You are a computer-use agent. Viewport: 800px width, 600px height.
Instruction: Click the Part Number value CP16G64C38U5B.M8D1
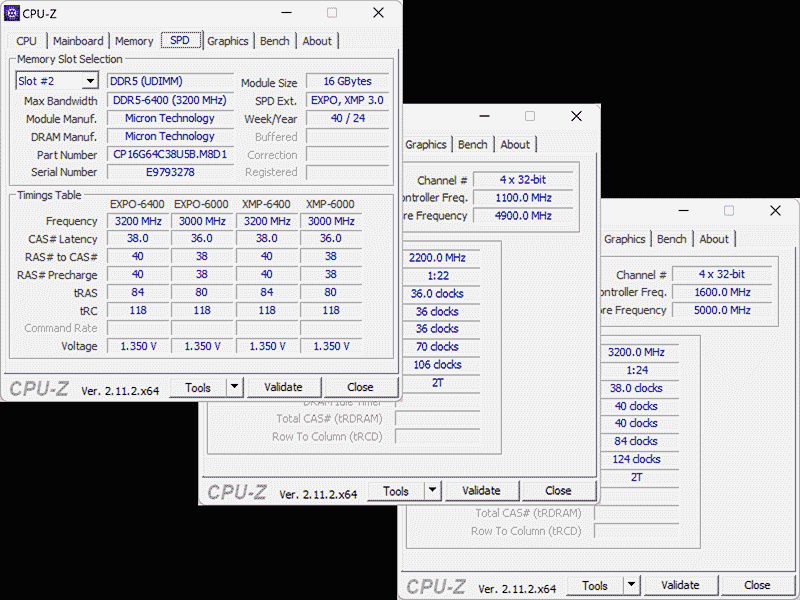coord(170,155)
